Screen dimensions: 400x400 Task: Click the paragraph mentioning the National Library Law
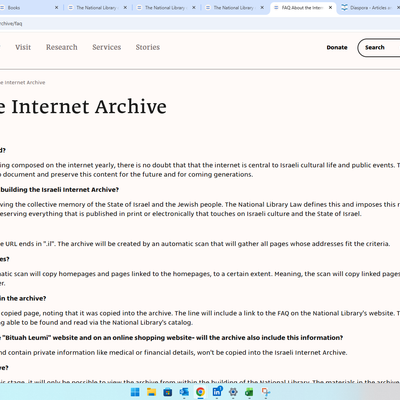click(x=200, y=209)
